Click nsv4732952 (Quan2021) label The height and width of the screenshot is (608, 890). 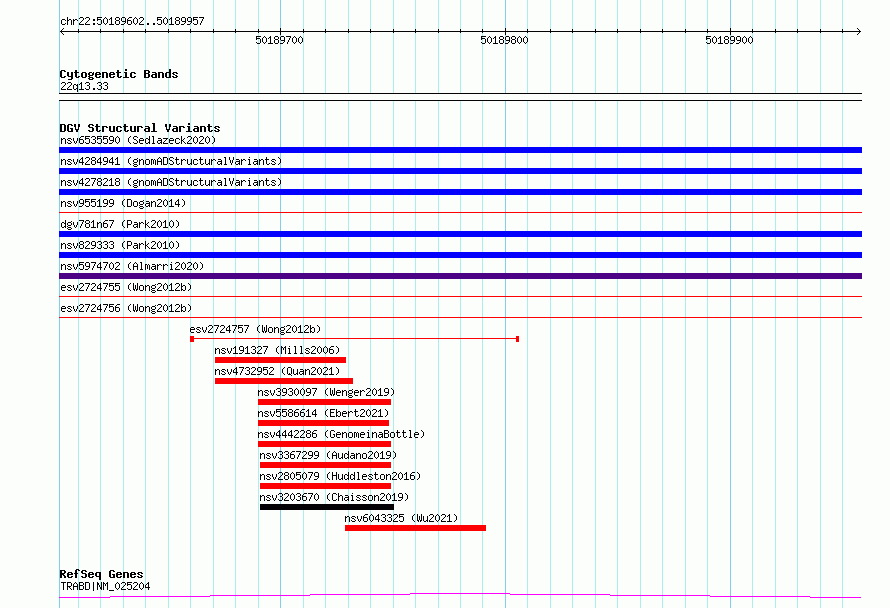point(277,371)
